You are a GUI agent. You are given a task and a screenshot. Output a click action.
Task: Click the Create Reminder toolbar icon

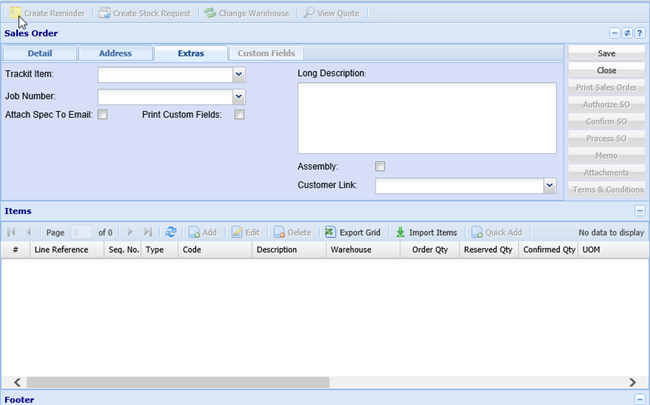click(x=16, y=14)
